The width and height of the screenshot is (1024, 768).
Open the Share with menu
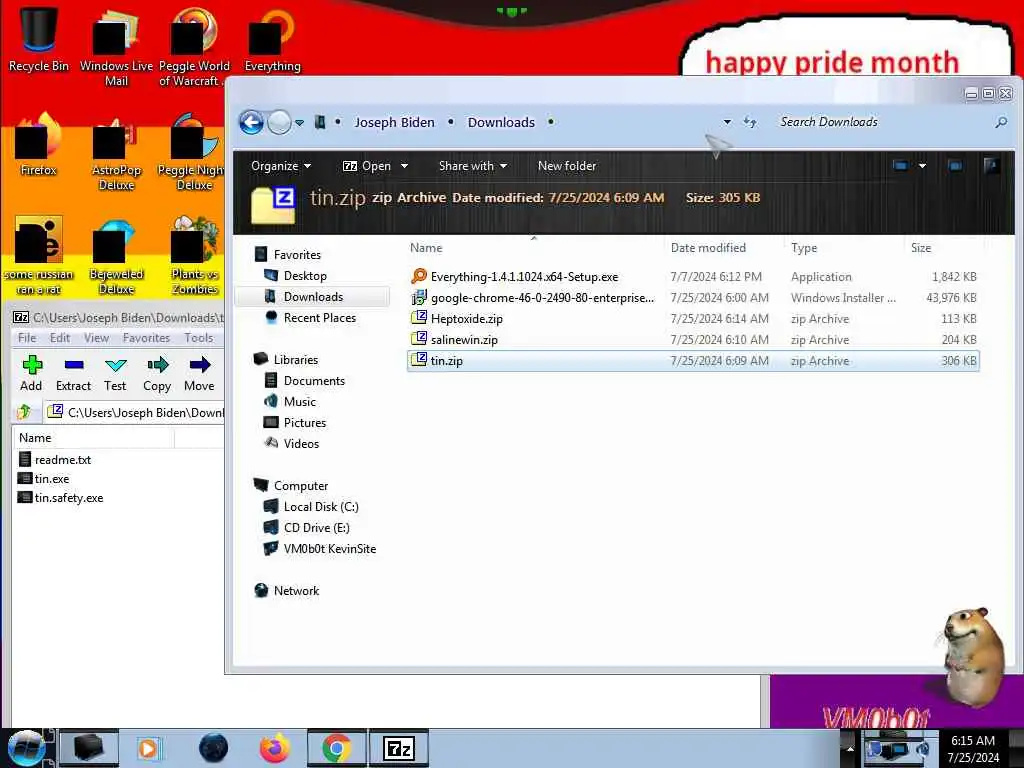[x=473, y=166]
